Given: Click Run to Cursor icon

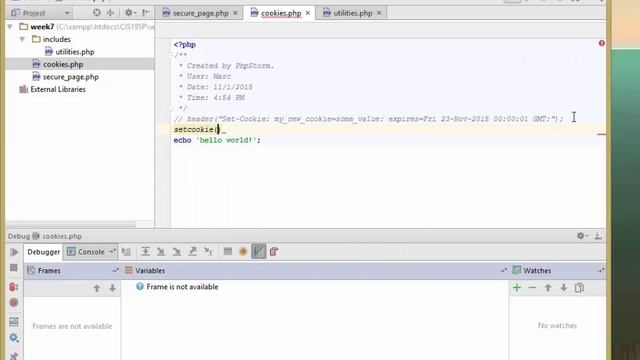Looking at the screenshot, I should click(x=208, y=252).
